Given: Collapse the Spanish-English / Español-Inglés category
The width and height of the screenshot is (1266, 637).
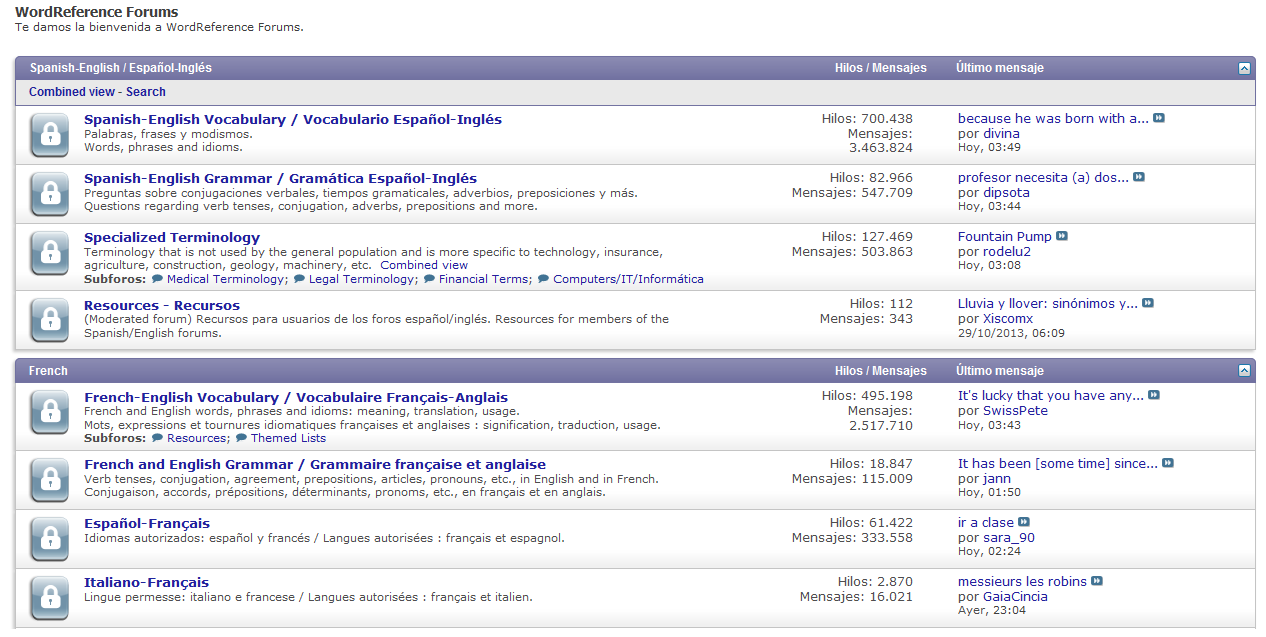Looking at the screenshot, I should tap(1244, 68).
